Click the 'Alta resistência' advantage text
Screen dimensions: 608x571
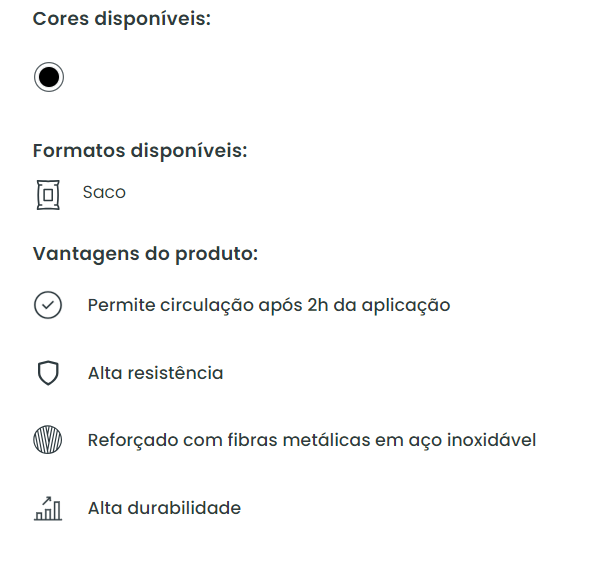click(x=155, y=373)
